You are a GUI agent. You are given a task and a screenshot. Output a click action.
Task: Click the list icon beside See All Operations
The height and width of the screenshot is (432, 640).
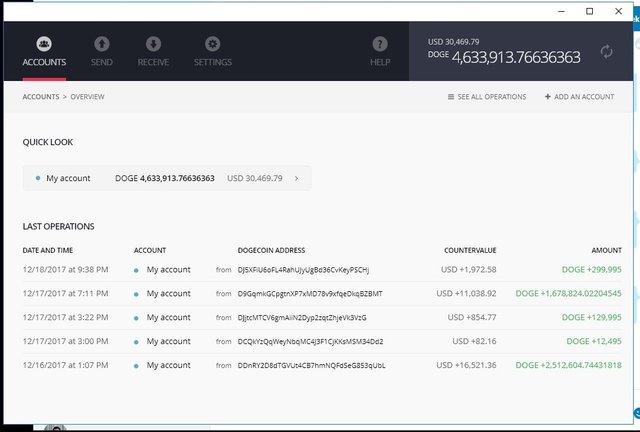click(x=451, y=97)
